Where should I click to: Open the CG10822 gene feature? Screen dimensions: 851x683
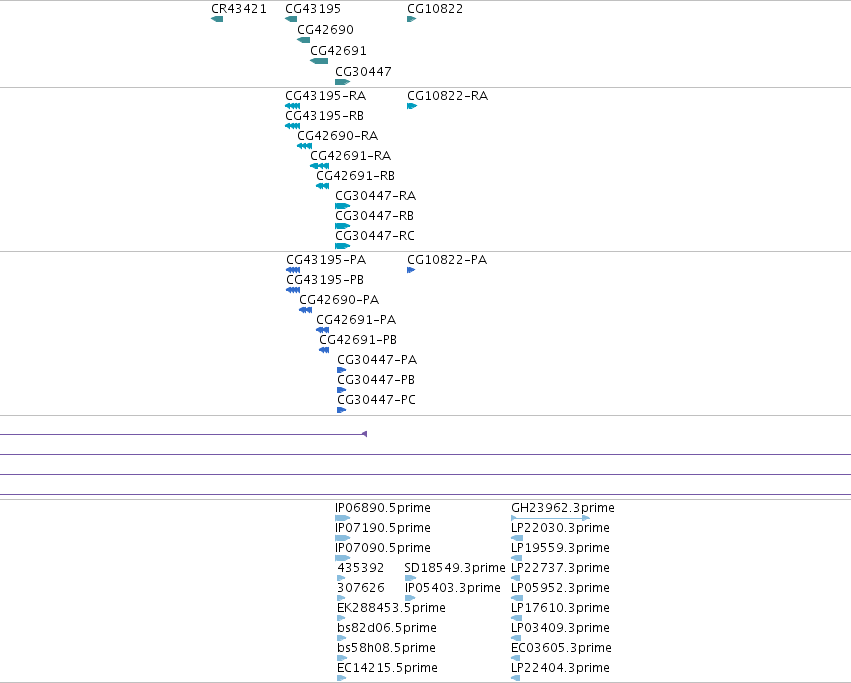click(411, 19)
